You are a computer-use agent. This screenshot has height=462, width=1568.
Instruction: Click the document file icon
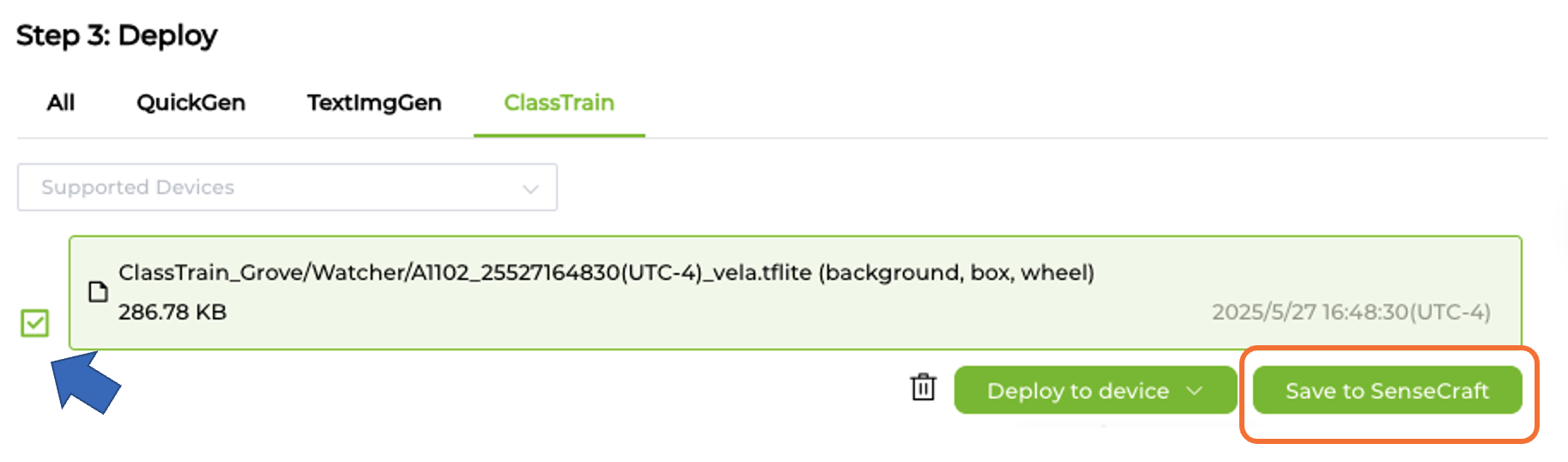(99, 292)
